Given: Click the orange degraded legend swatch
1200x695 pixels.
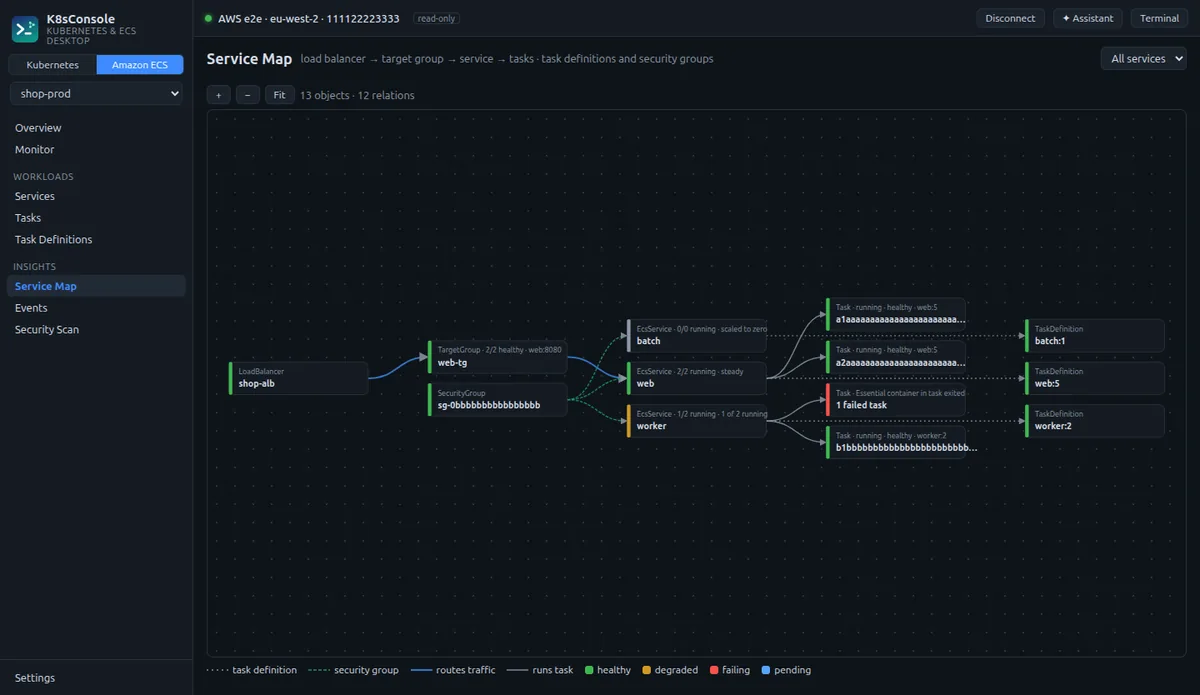Looking at the screenshot, I should 646,670.
